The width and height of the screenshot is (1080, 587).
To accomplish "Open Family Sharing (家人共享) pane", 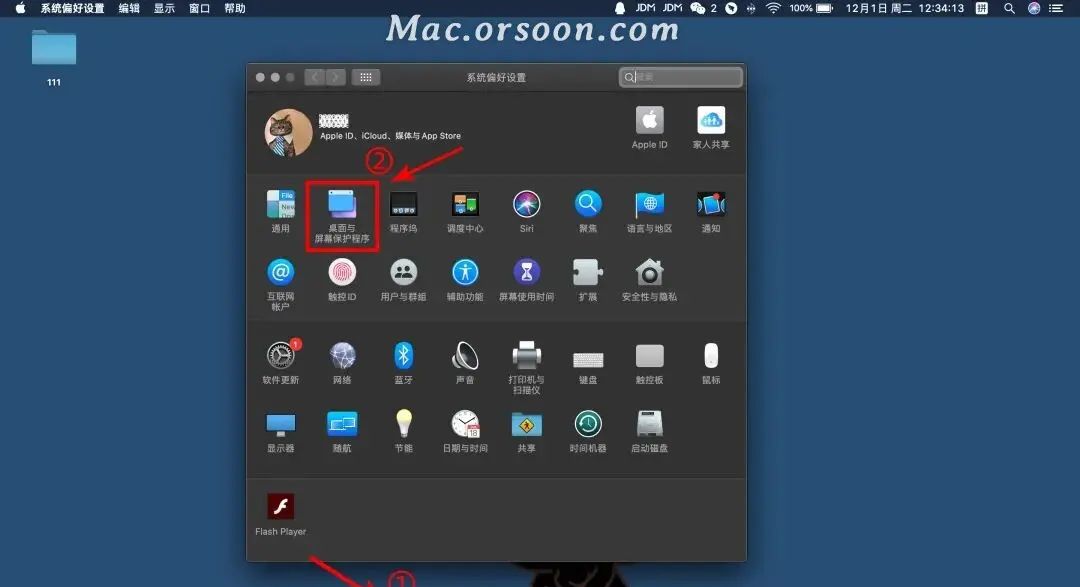I will pos(711,121).
